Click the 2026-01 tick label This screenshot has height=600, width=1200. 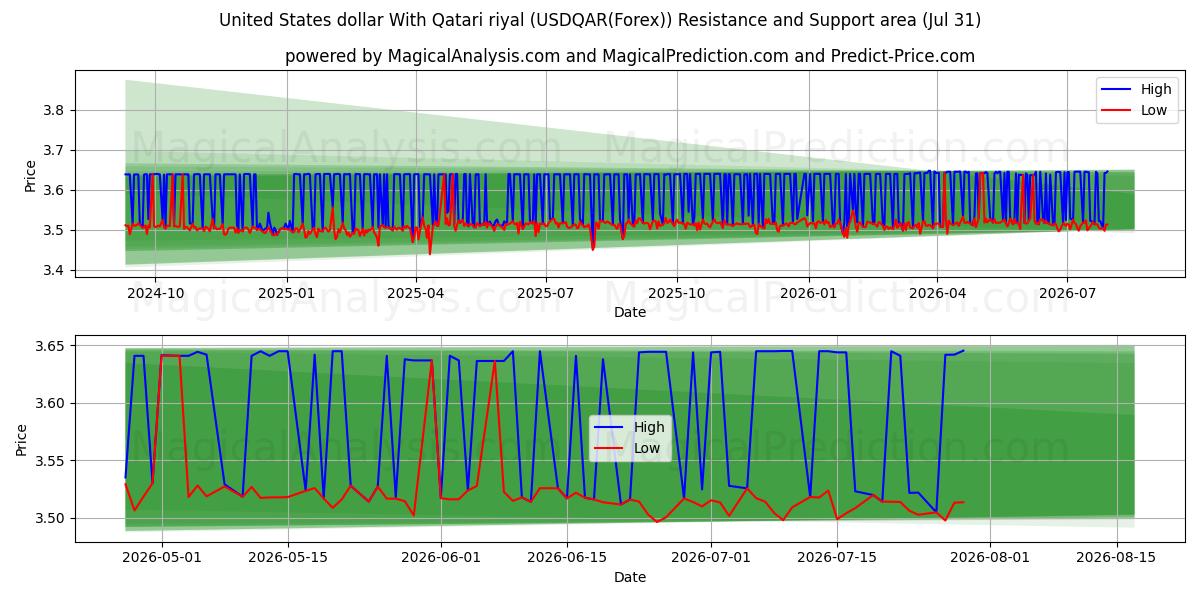808,293
